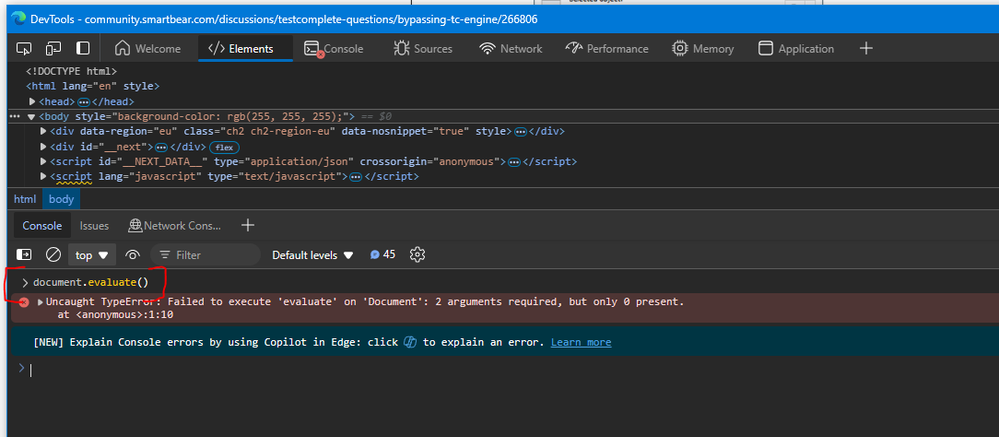Click the body breadcrumb item

tap(61, 199)
